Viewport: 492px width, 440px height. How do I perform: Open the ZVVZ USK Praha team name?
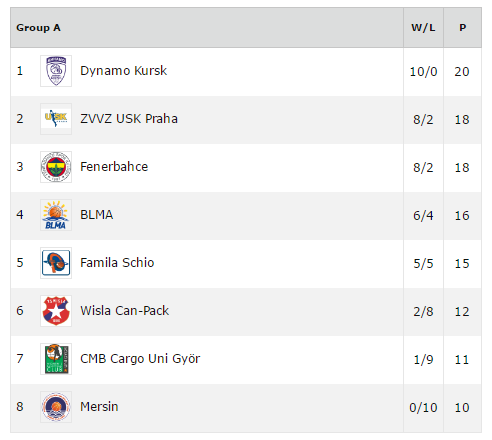click(x=129, y=119)
